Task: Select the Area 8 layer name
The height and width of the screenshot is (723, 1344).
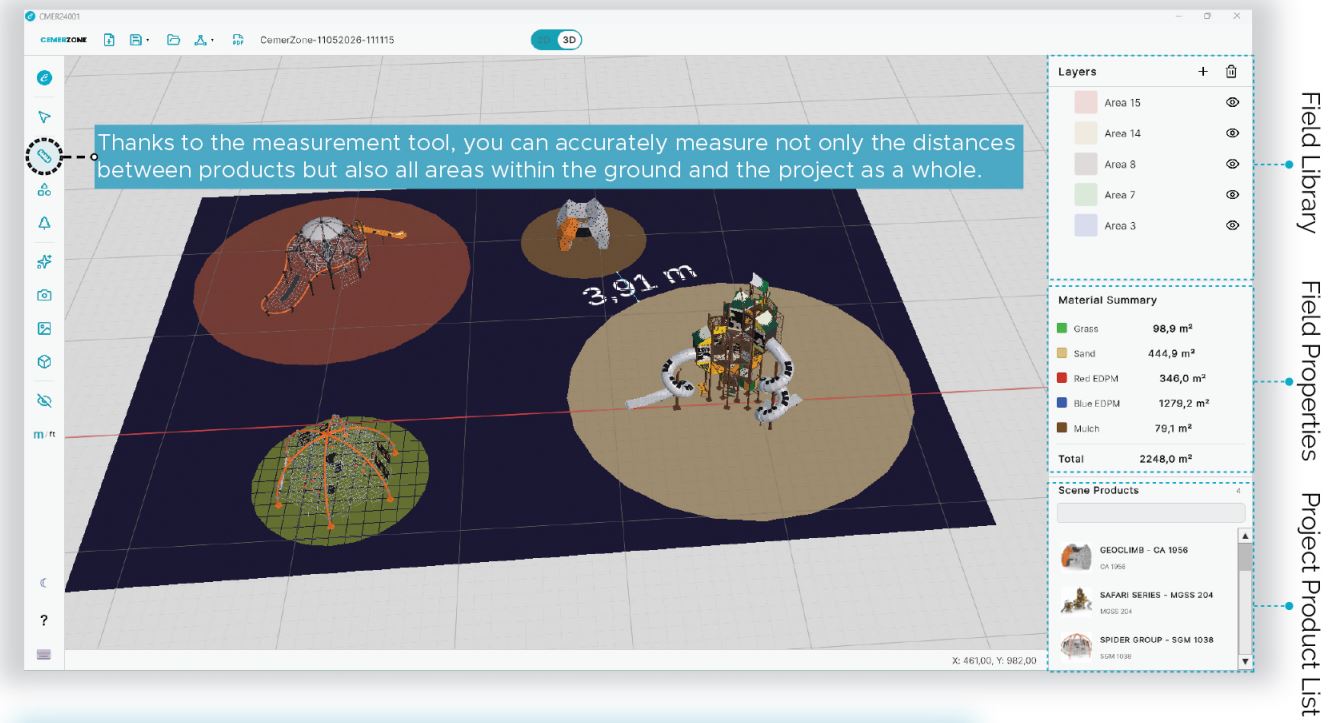Action: pos(1120,164)
